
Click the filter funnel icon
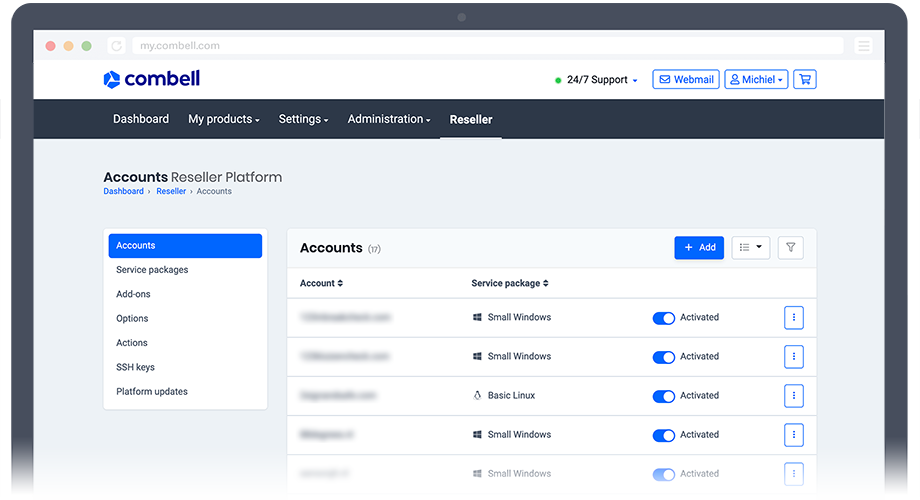click(x=790, y=248)
